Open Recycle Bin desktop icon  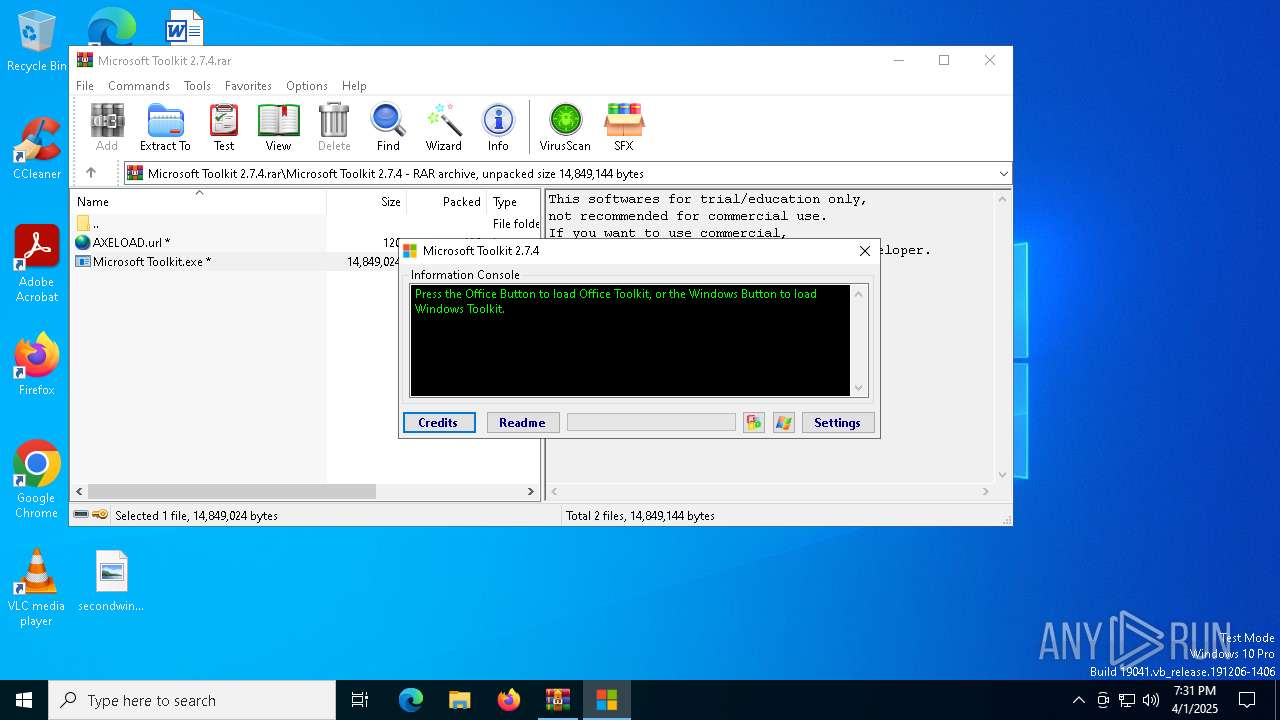tap(37, 41)
